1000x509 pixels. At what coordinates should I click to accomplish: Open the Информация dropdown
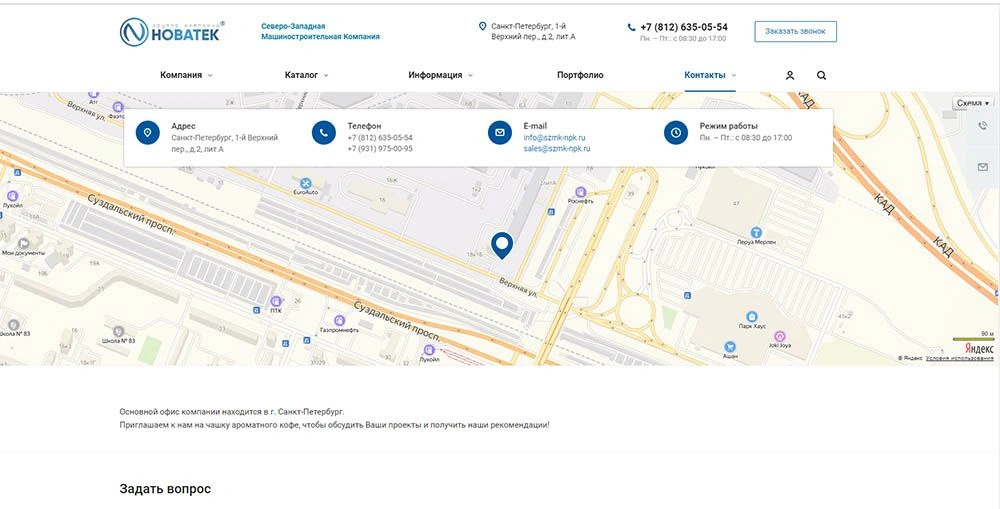click(440, 75)
